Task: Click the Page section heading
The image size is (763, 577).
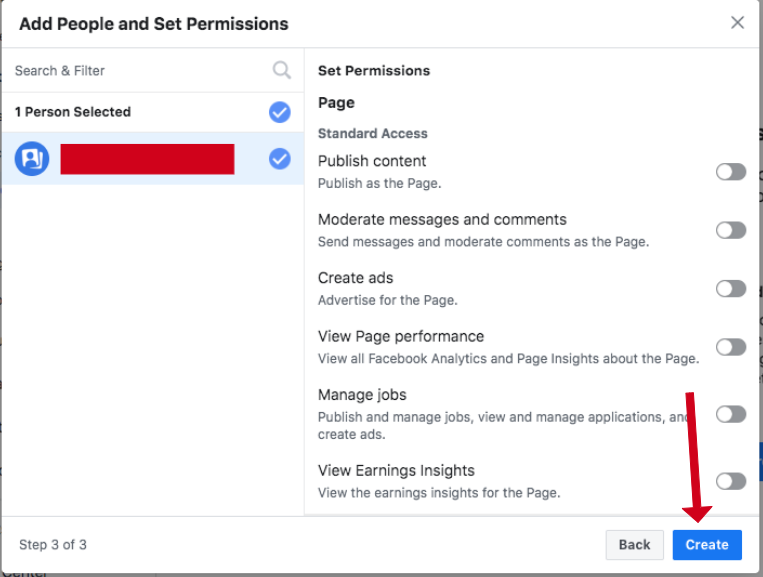Action: point(336,103)
